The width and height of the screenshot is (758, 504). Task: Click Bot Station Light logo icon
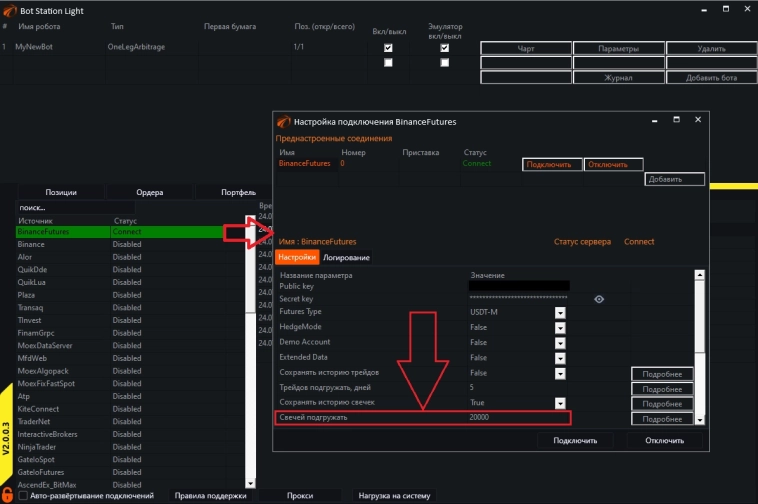click(9, 11)
